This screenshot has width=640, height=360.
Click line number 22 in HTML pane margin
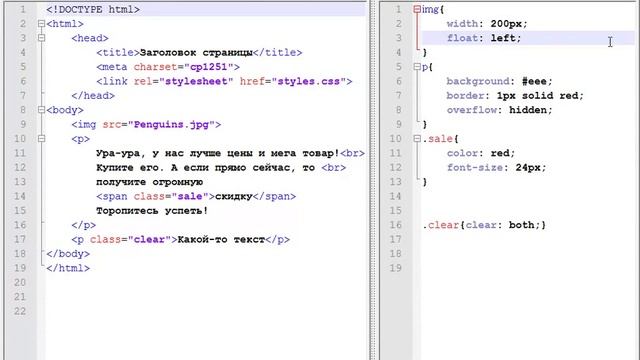point(20,311)
